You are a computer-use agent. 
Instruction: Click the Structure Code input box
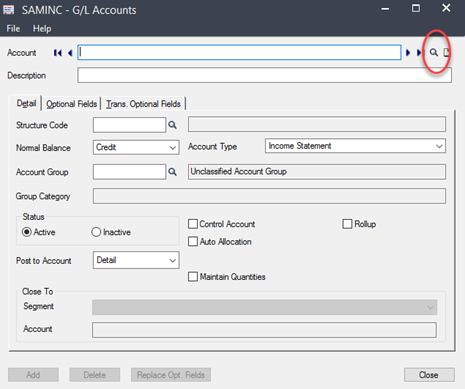pos(129,125)
